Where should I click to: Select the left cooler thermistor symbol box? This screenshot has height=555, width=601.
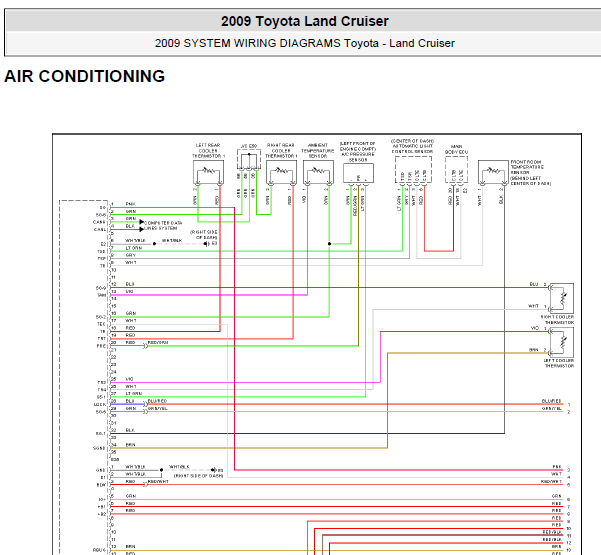click(x=562, y=343)
